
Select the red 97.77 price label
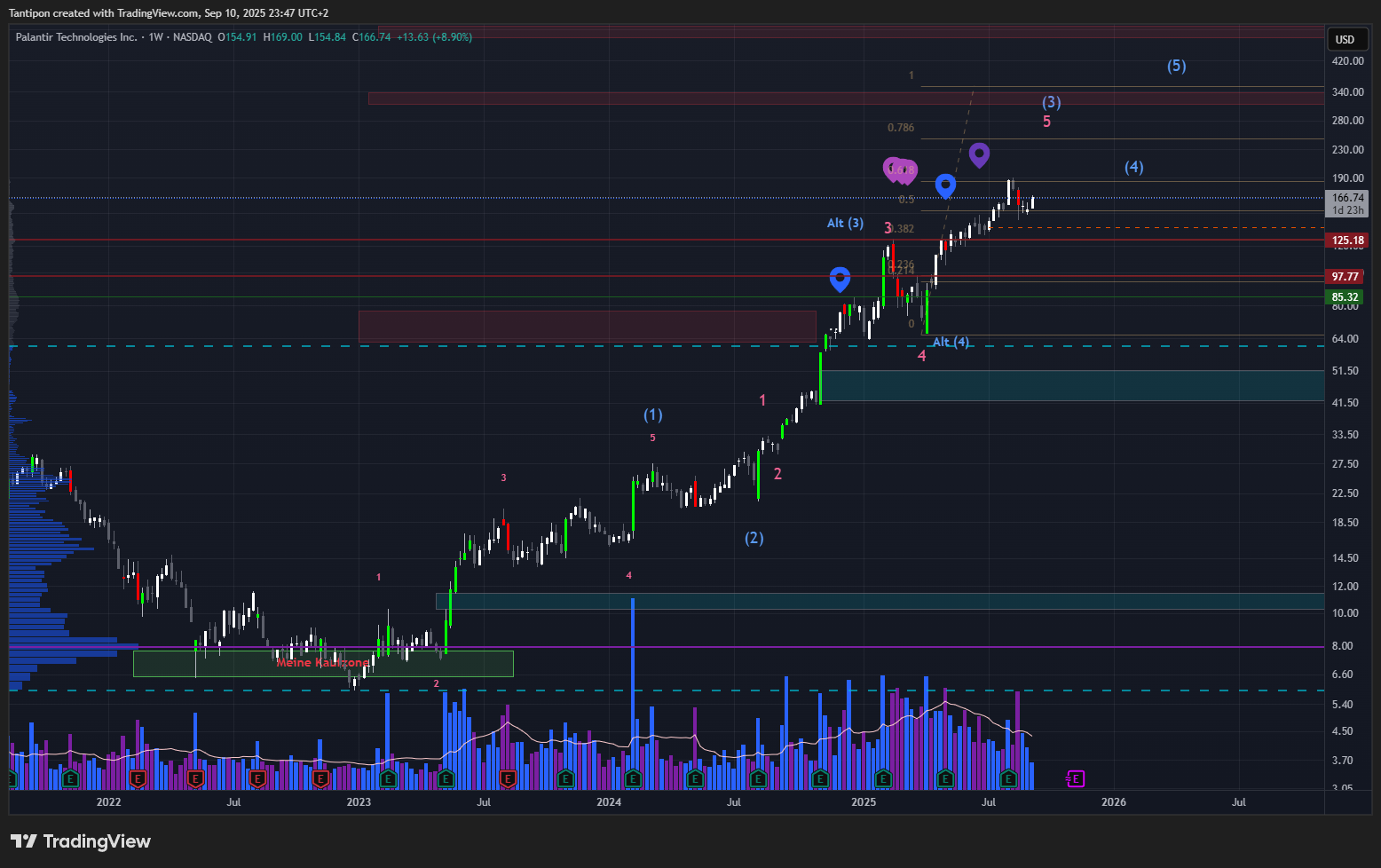click(1345, 277)
